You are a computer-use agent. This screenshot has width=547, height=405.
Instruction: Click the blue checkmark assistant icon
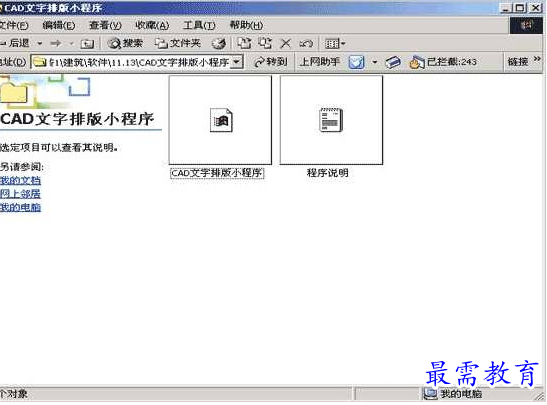357,62
